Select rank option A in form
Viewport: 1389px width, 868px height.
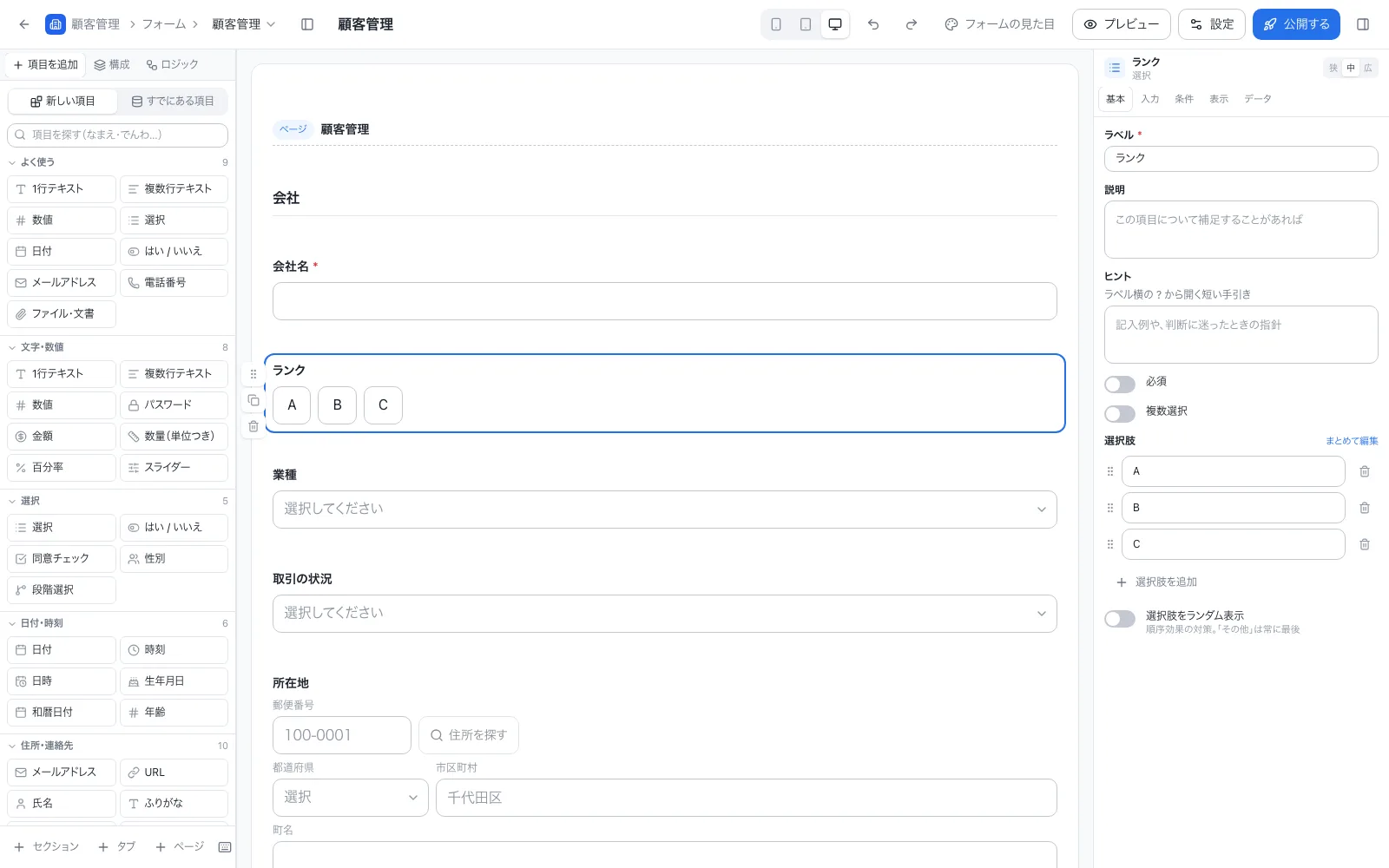coord(292,405)
